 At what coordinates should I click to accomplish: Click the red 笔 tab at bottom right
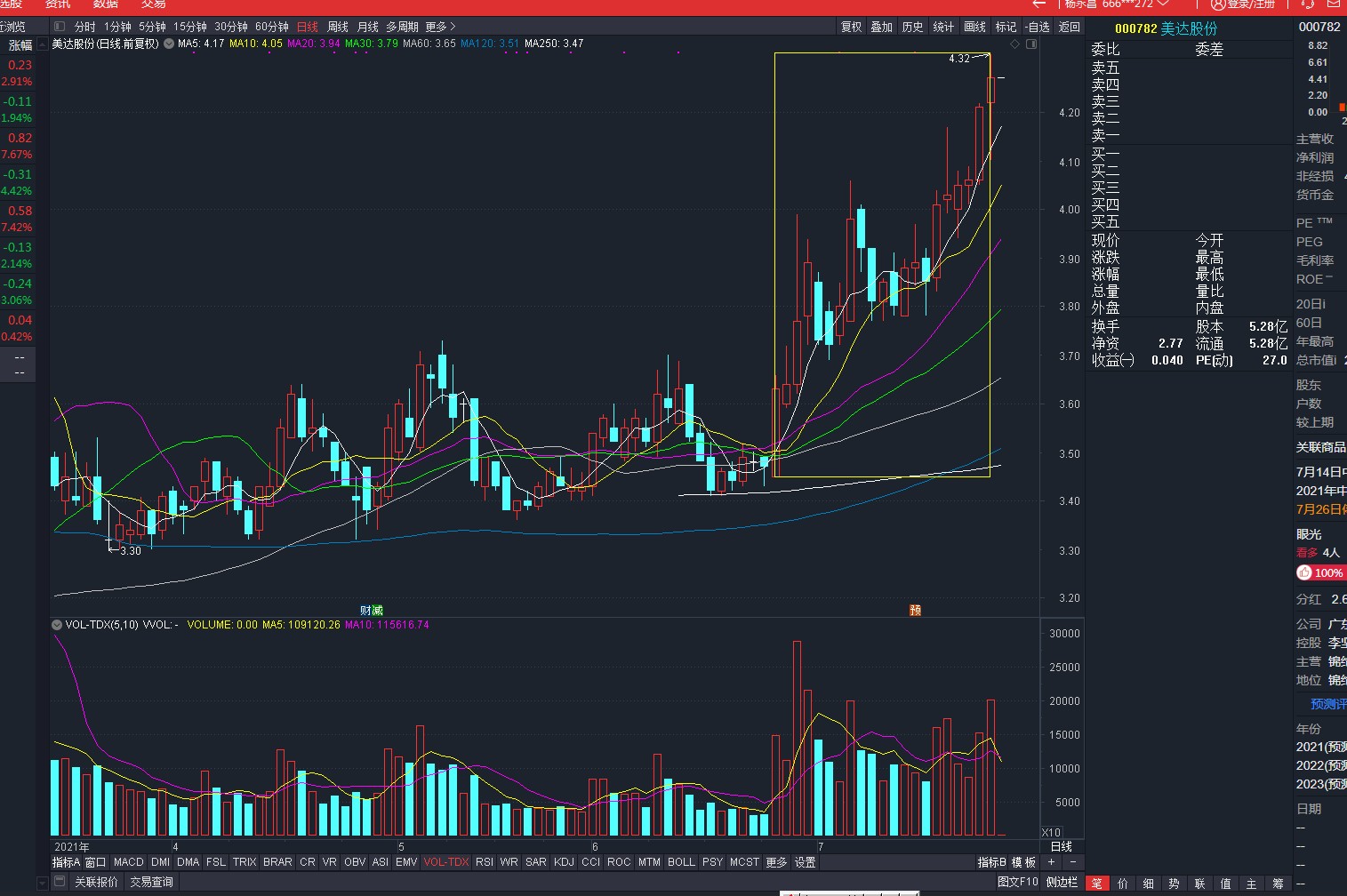1096,884
